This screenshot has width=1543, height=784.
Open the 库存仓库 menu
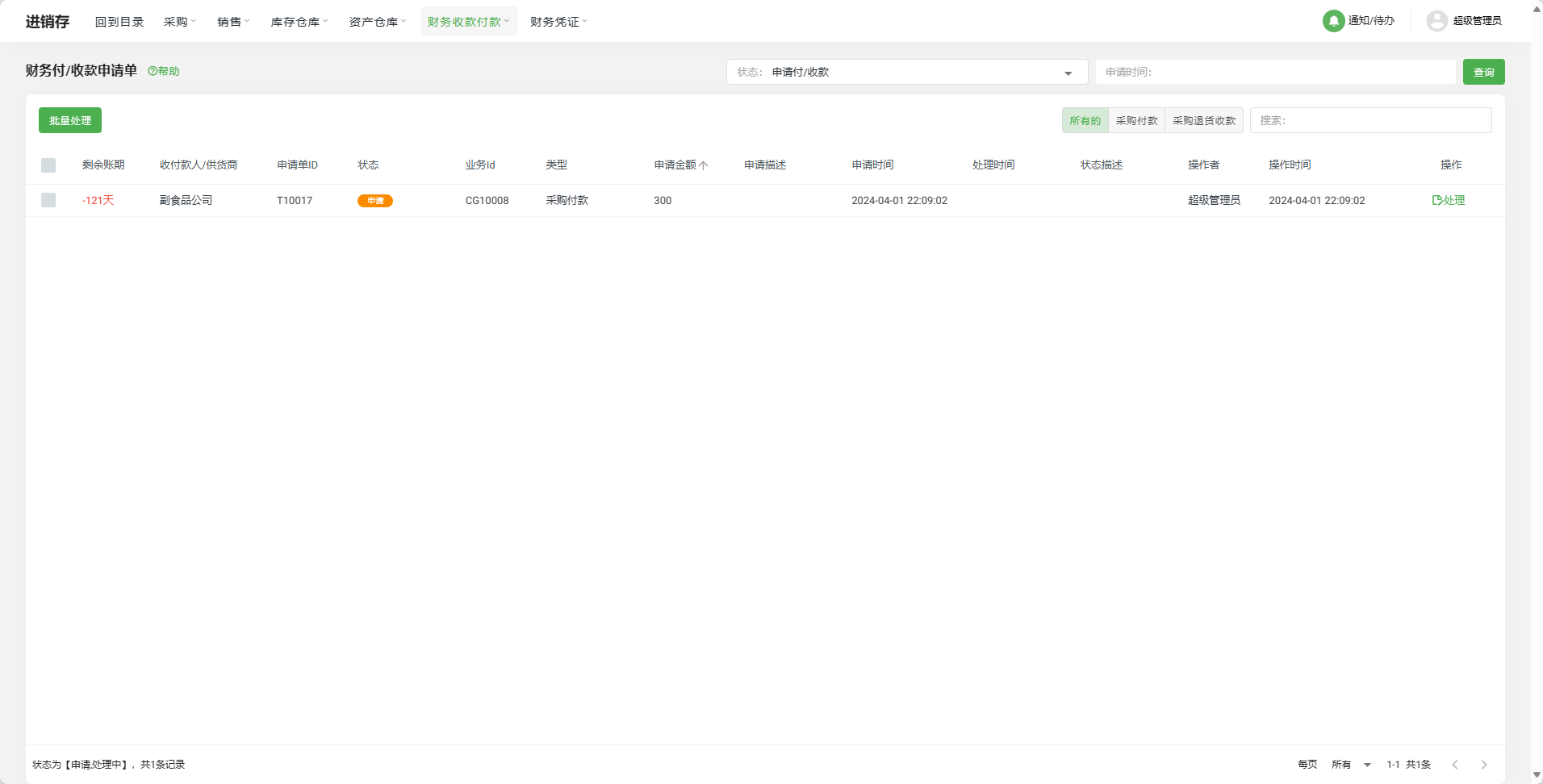[x=299, y=22]
